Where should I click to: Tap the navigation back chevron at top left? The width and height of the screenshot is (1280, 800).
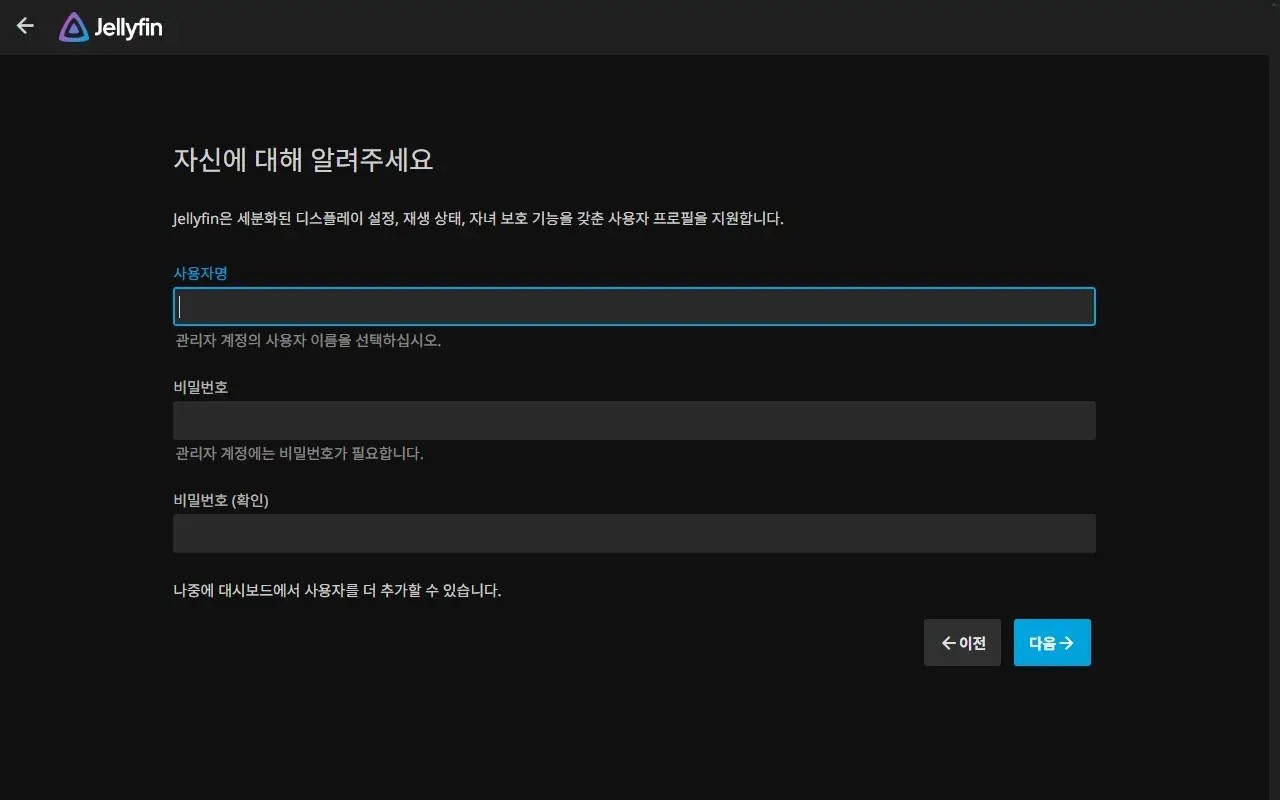pyautogui.click(x=24, y=26)
